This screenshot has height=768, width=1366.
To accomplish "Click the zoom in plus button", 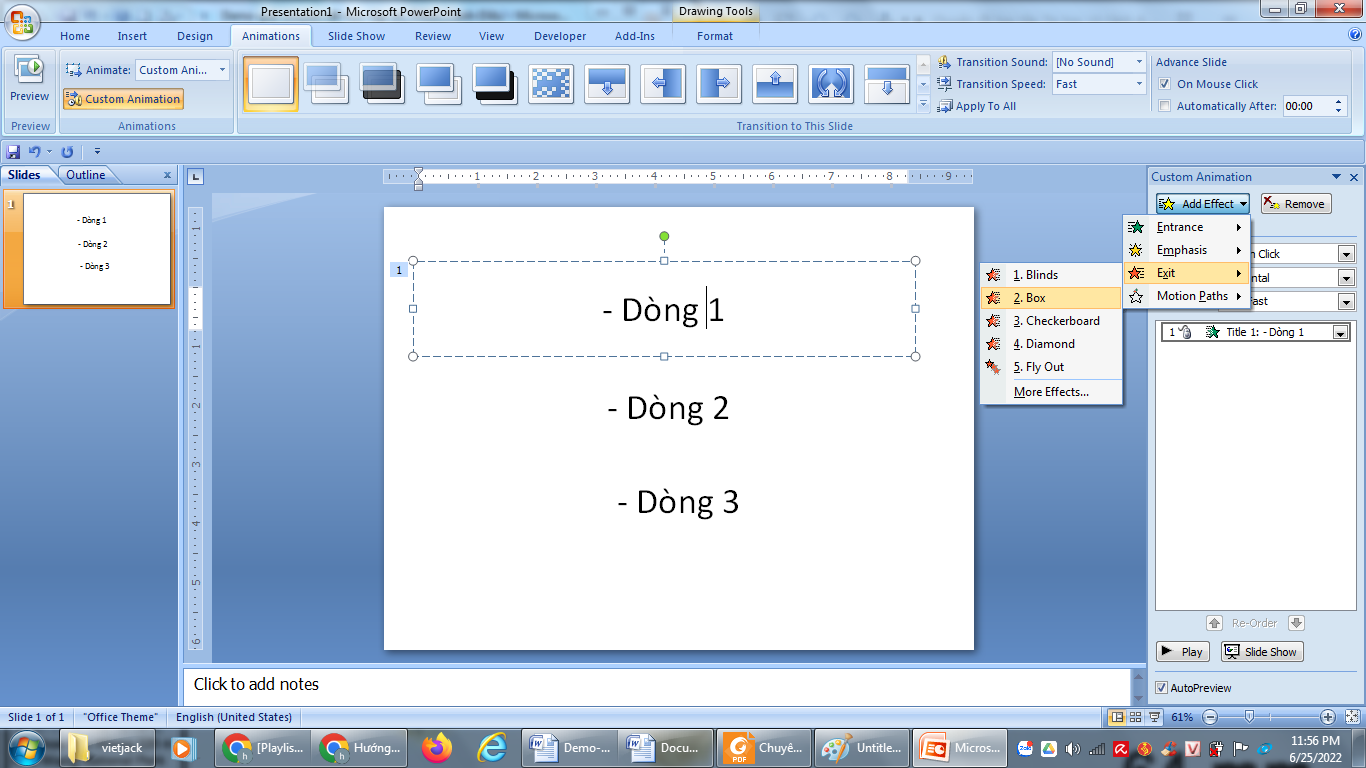I will coord(1328,717).
